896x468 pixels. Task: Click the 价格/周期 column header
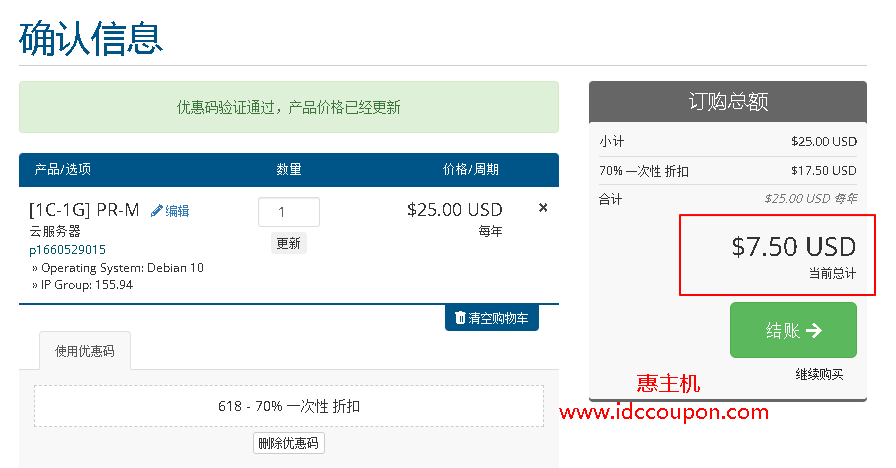tap(470, 169)
